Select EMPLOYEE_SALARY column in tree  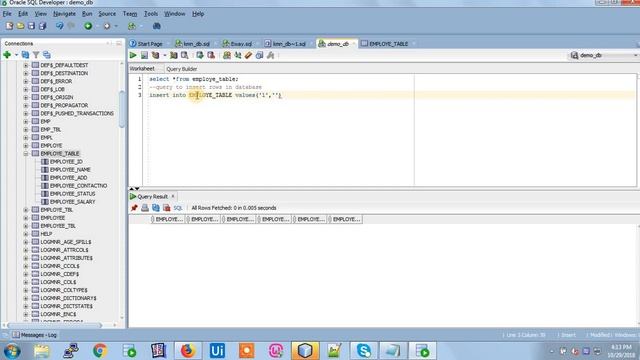click(72, 202)
